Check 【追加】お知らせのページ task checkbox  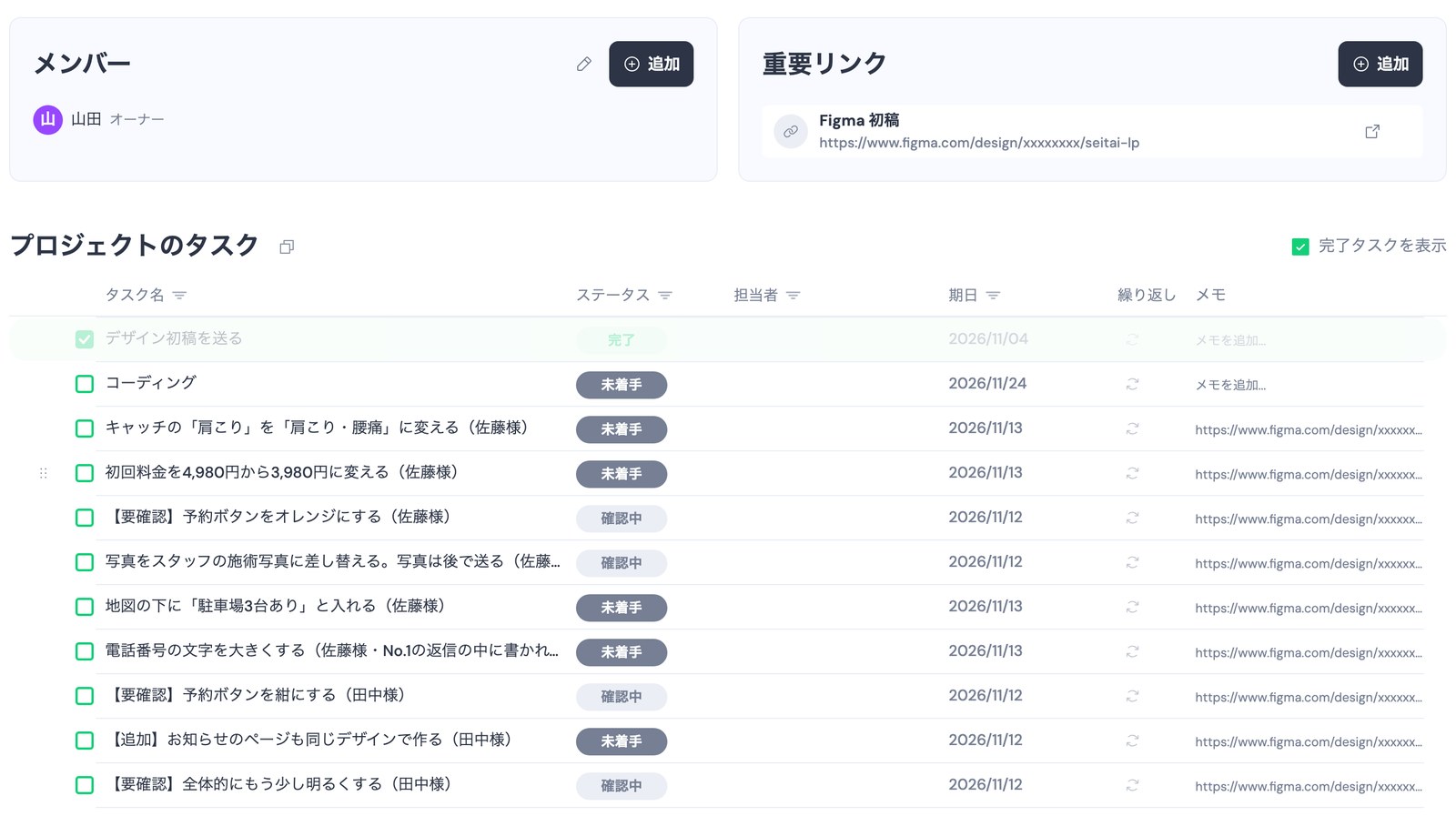(x=85, y=740)
